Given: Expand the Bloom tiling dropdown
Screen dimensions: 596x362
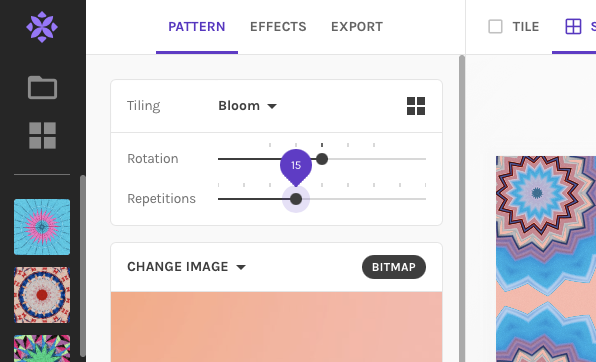Looking at the screenshot, I should [272, 106].
